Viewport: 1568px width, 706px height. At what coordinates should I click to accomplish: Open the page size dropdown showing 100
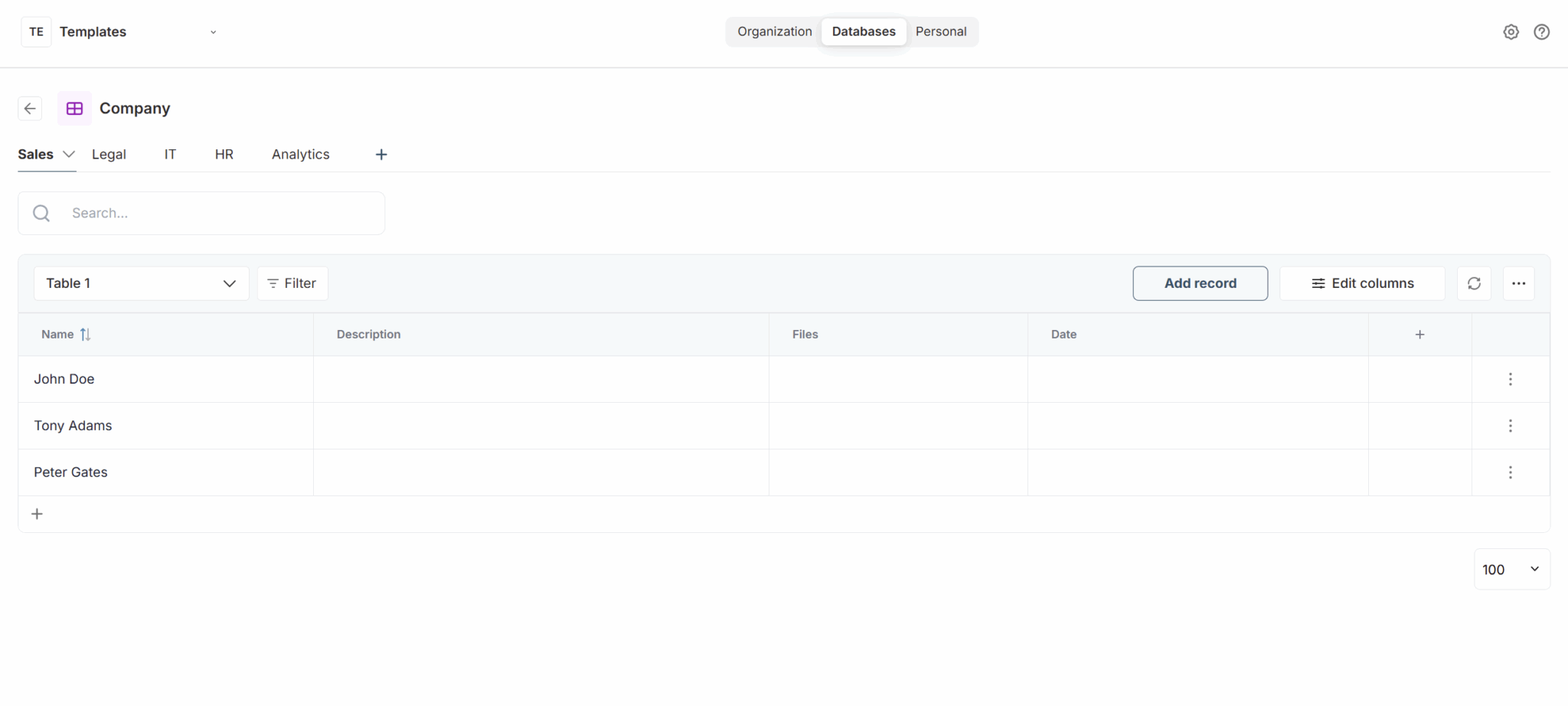tap(1512, 569)
